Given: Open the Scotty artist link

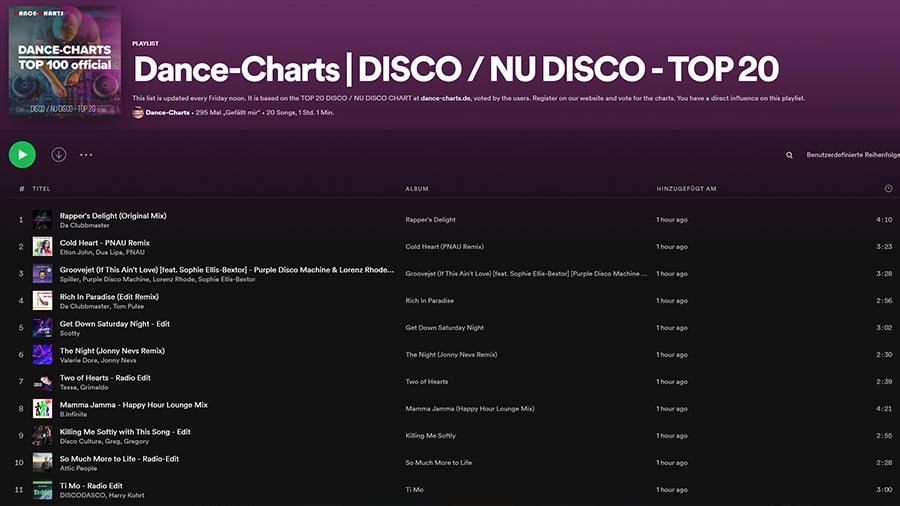Looking at the screenshot, I should (69, 333).
